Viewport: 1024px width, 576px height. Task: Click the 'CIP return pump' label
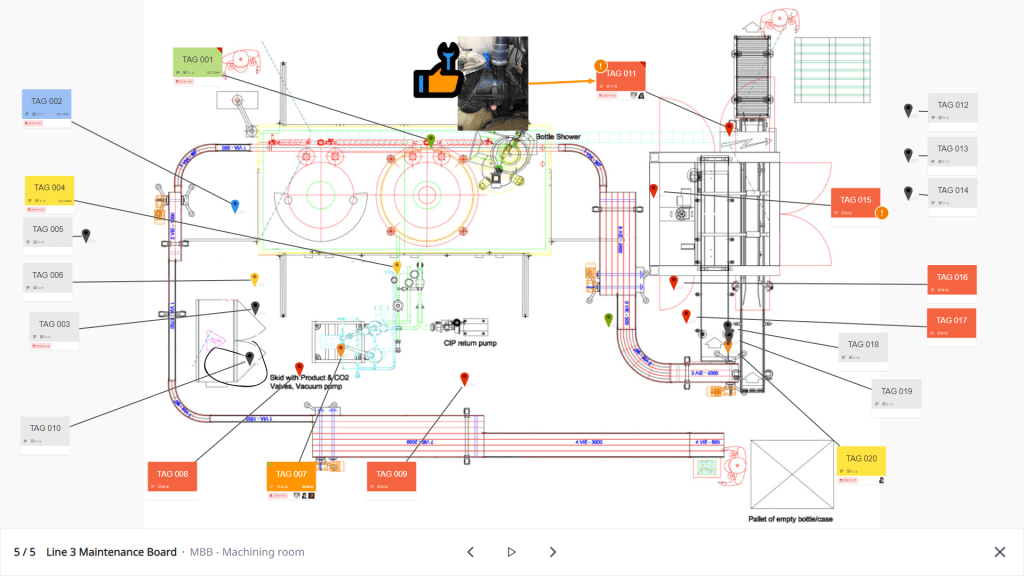[x=470, y=344]
